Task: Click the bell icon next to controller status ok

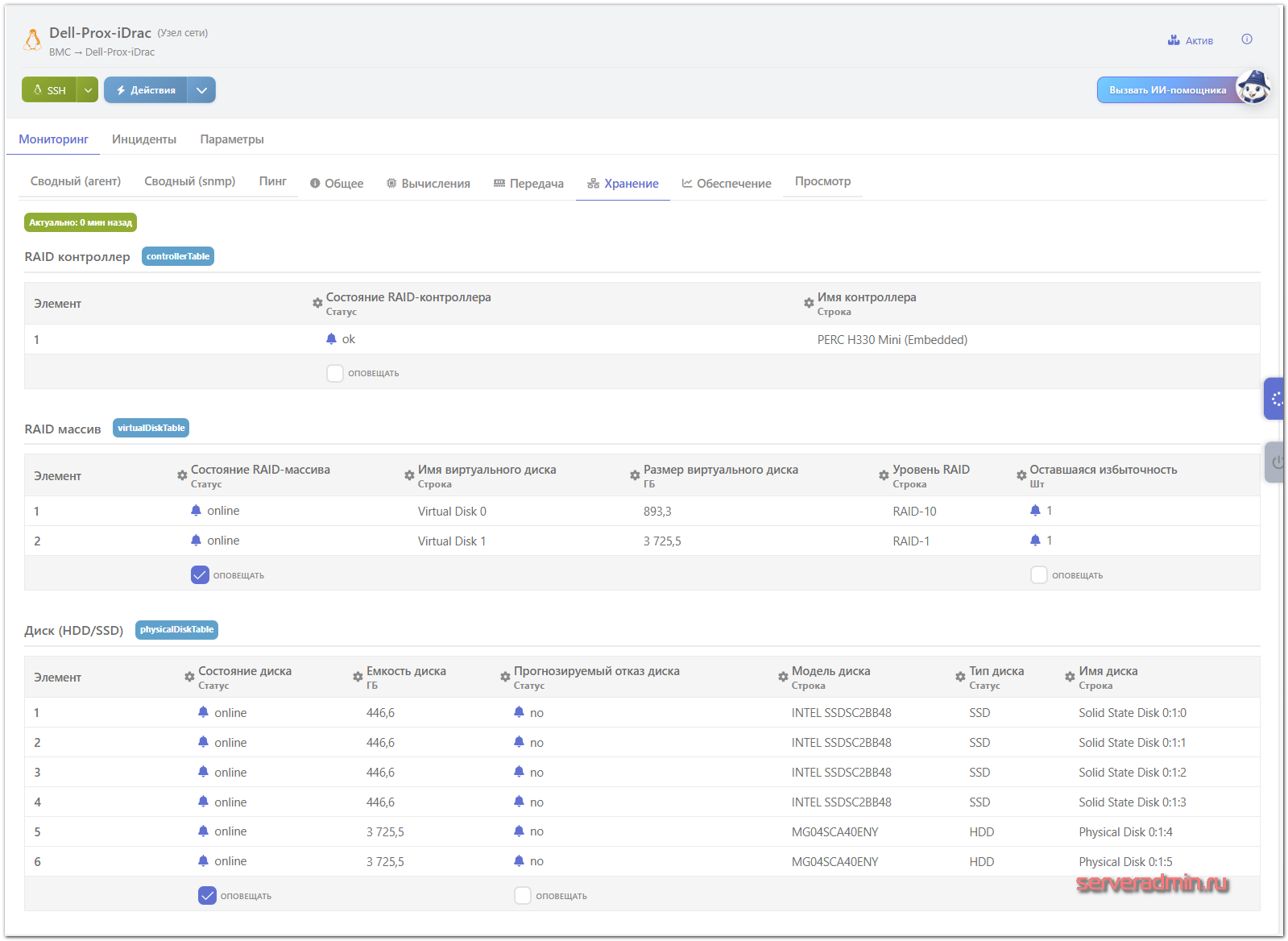Action: [331, 339]
